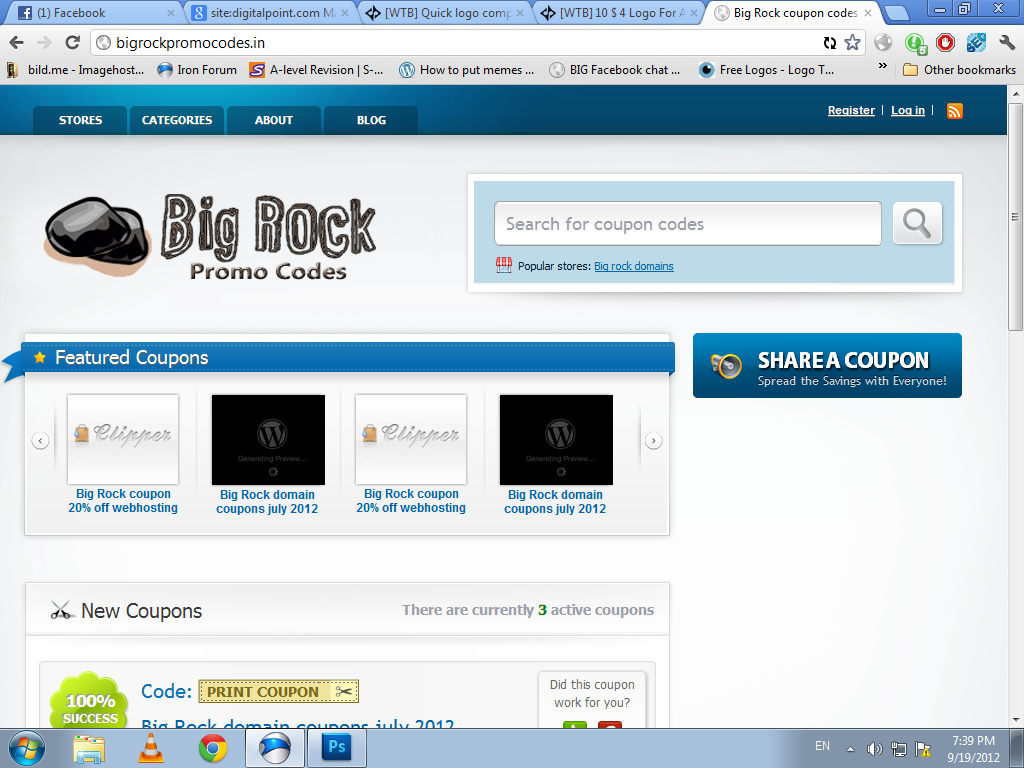The image size is (1024, 768).
Task: Click the blue extension icon beside the wrench
Action: coord(976,42)
